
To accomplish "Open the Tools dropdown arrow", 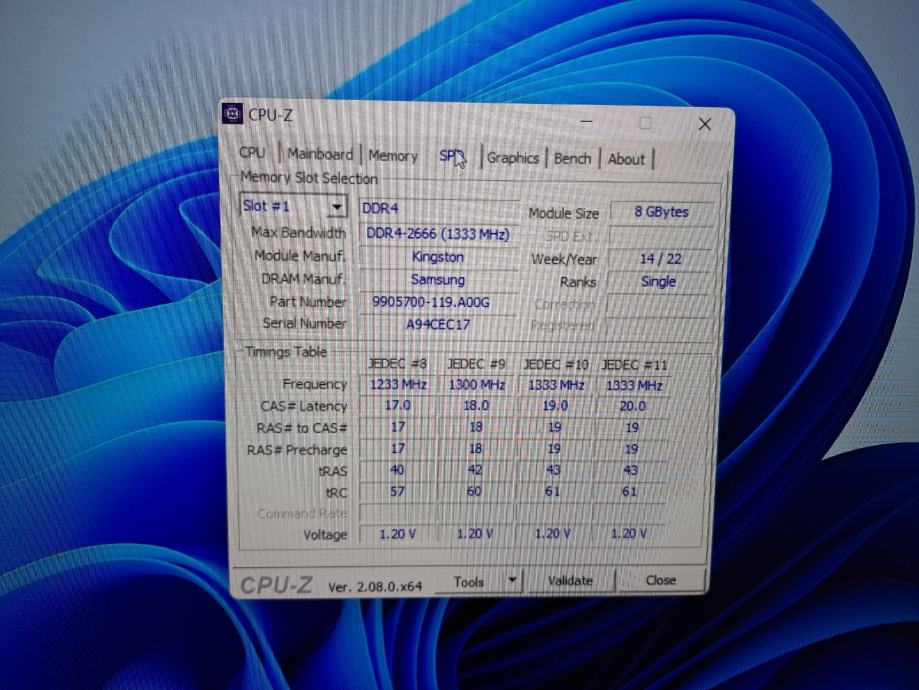I will (512, 580).
